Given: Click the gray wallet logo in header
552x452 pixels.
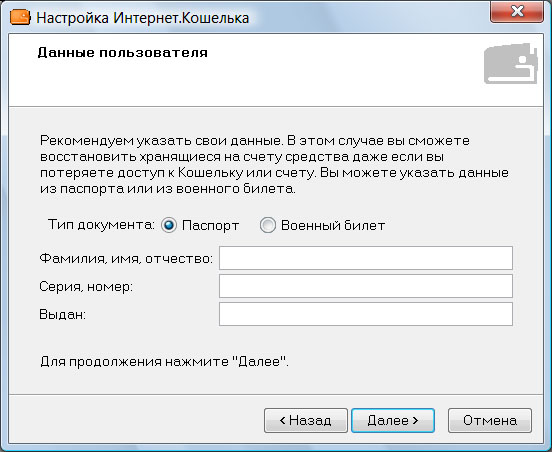Looking at the screenshot, I should 510,63.
